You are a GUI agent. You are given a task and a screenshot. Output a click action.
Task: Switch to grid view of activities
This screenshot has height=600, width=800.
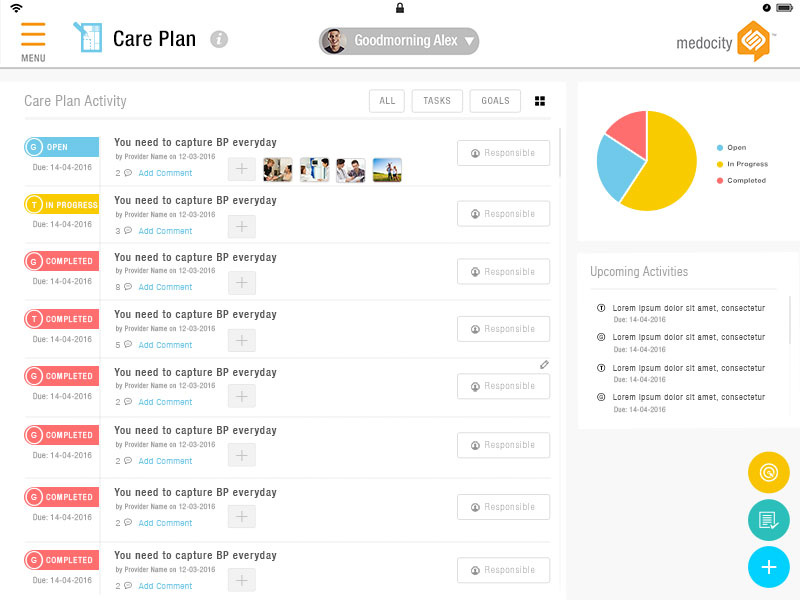pyautogui.click(x=540, y=100)
